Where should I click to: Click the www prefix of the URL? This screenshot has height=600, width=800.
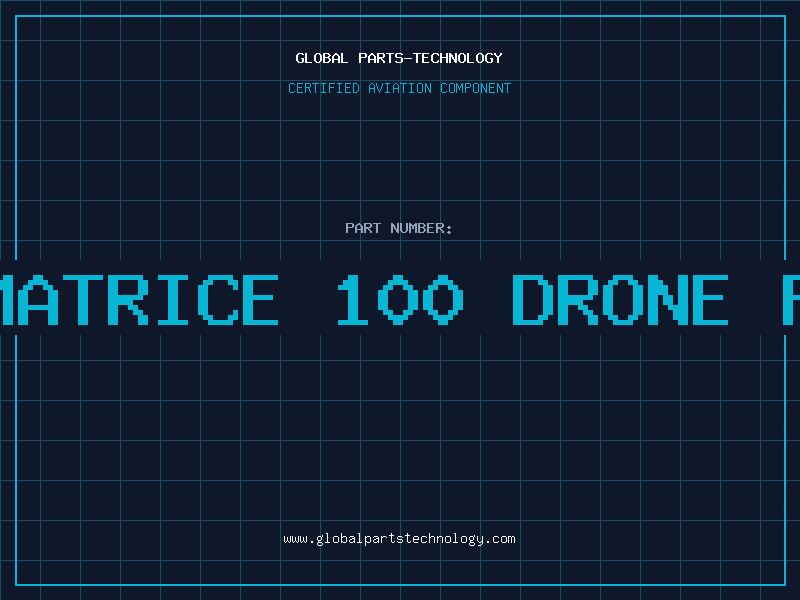pyautogui.click(x=295, y=539)
